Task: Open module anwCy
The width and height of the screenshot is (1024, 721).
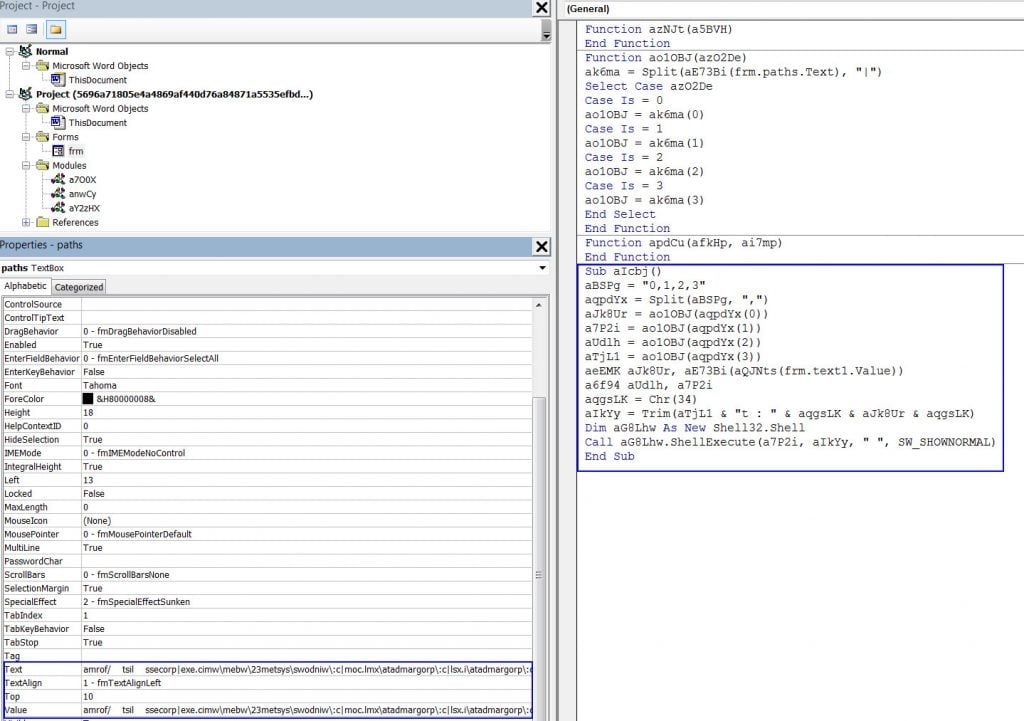Action: coord(82,194)
